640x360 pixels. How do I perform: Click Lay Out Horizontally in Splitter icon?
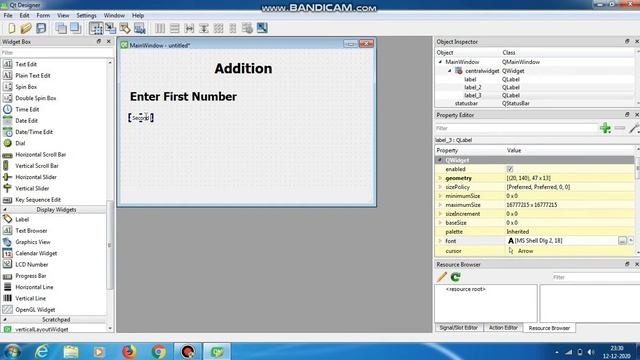click(x=189, y=28)
